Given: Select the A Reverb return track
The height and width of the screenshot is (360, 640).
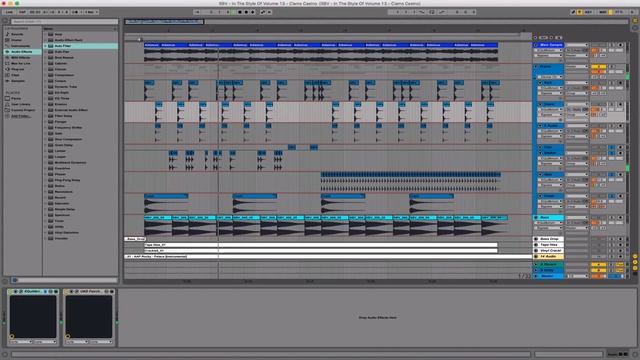Looking at the screenshot, I should 549,264.
